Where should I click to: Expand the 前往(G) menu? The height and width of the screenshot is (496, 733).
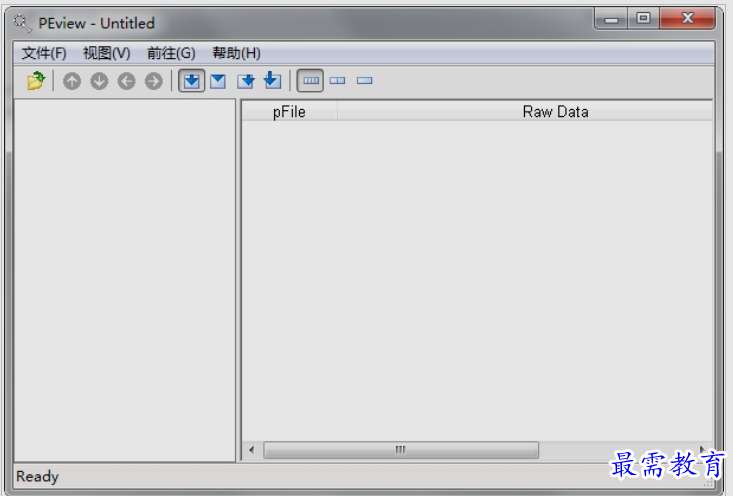tap(171, 53)
